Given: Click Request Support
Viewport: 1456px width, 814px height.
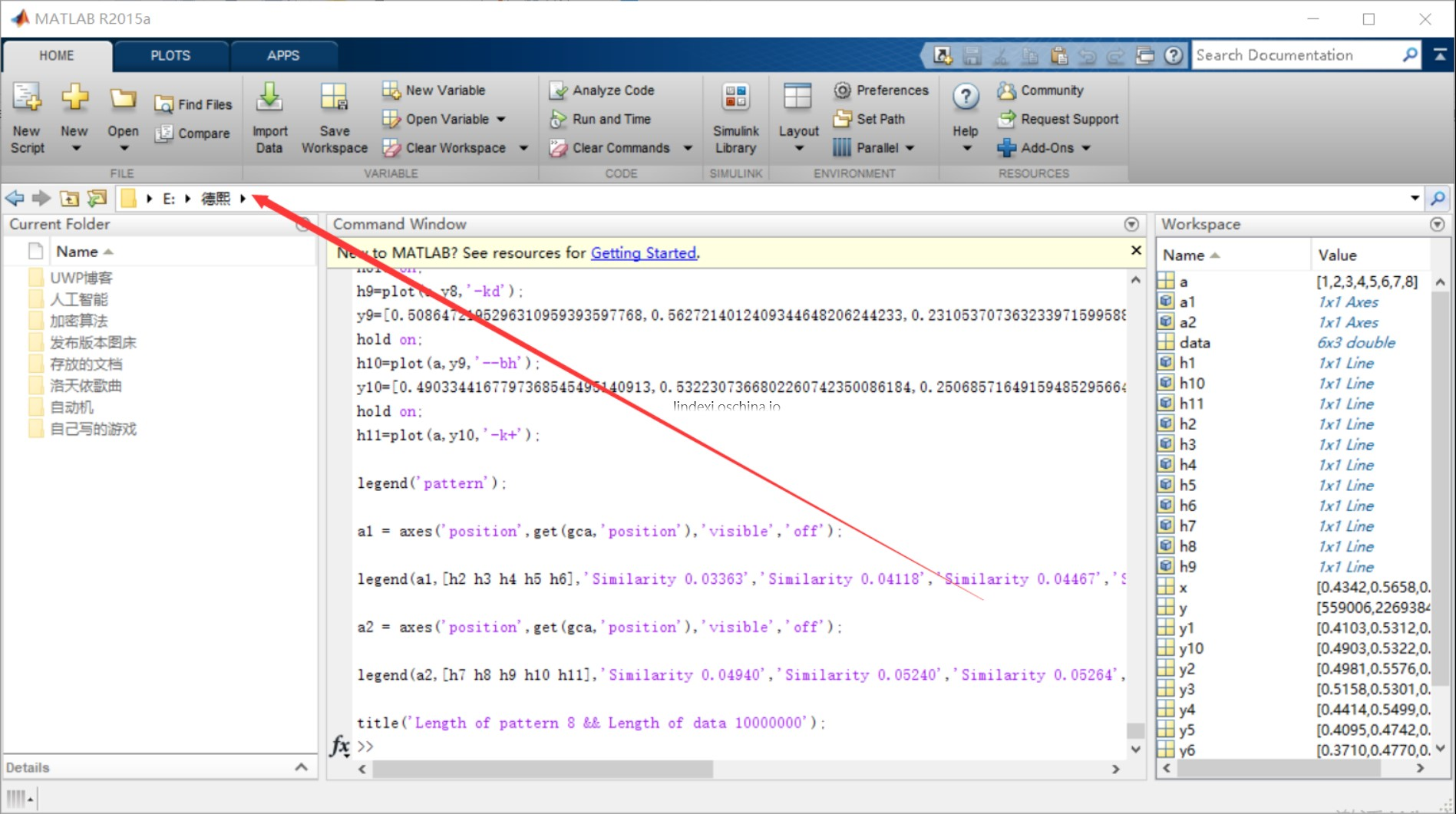Looking at the screenshot, I should coord(1058,119).
